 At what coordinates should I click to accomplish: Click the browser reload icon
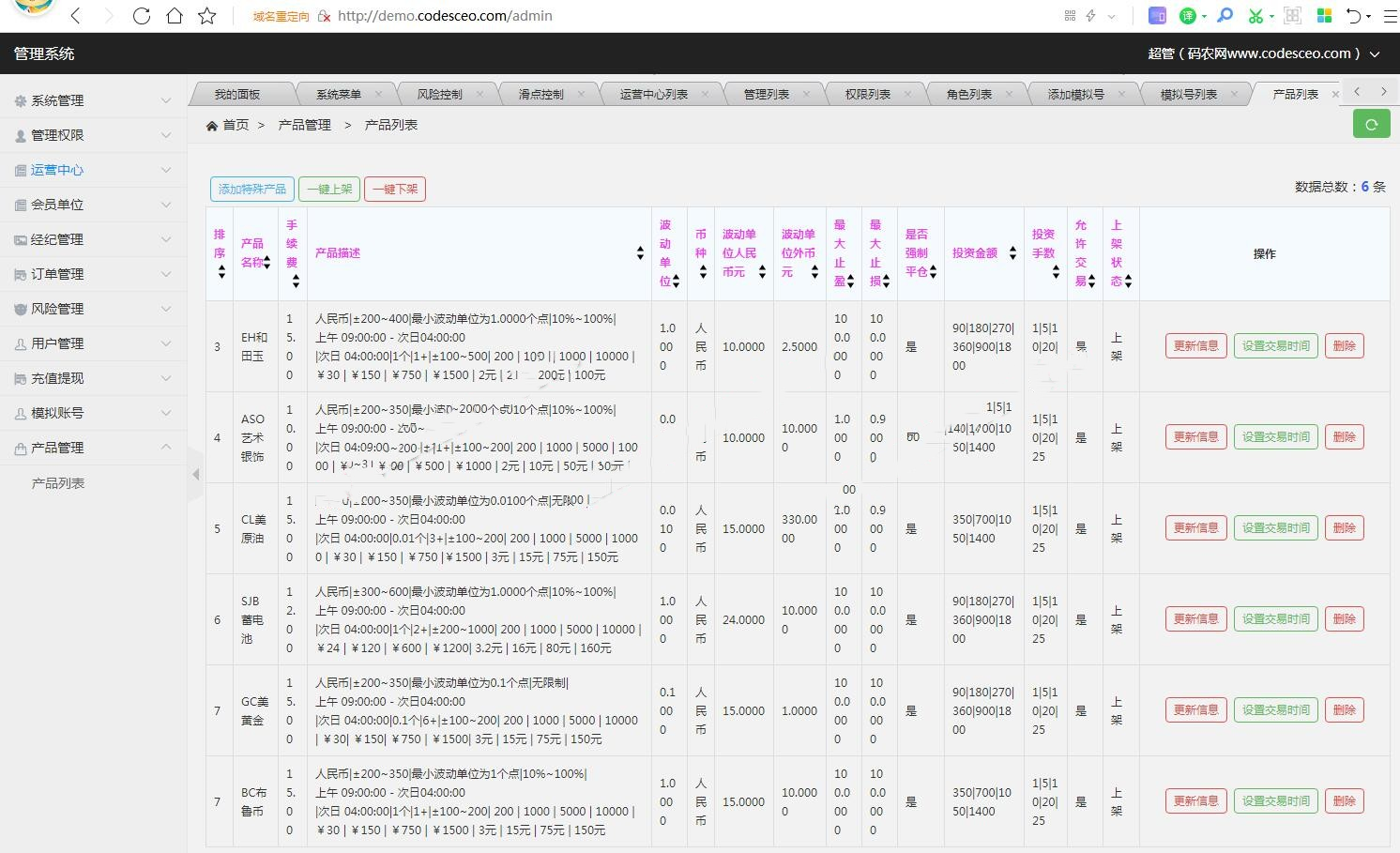coord(142,16)
